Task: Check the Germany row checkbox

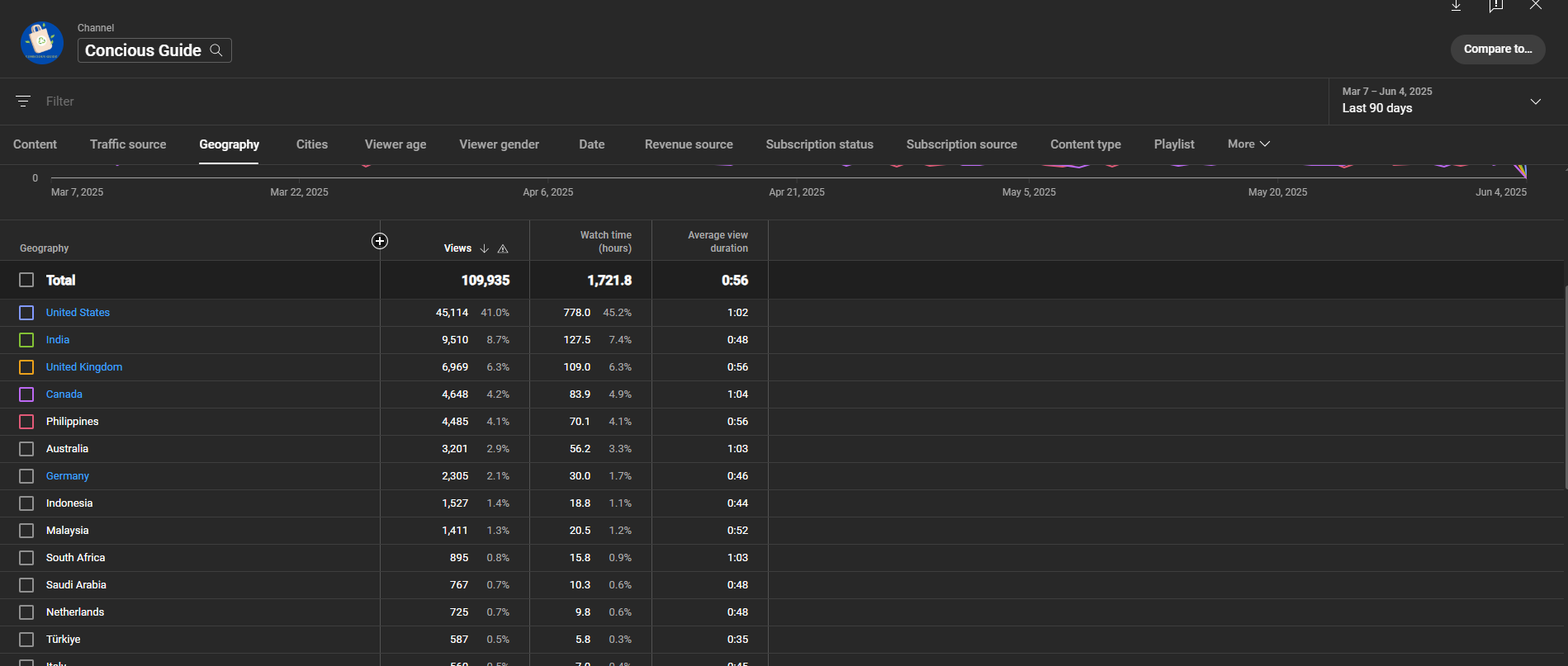Action: [26, 476]
